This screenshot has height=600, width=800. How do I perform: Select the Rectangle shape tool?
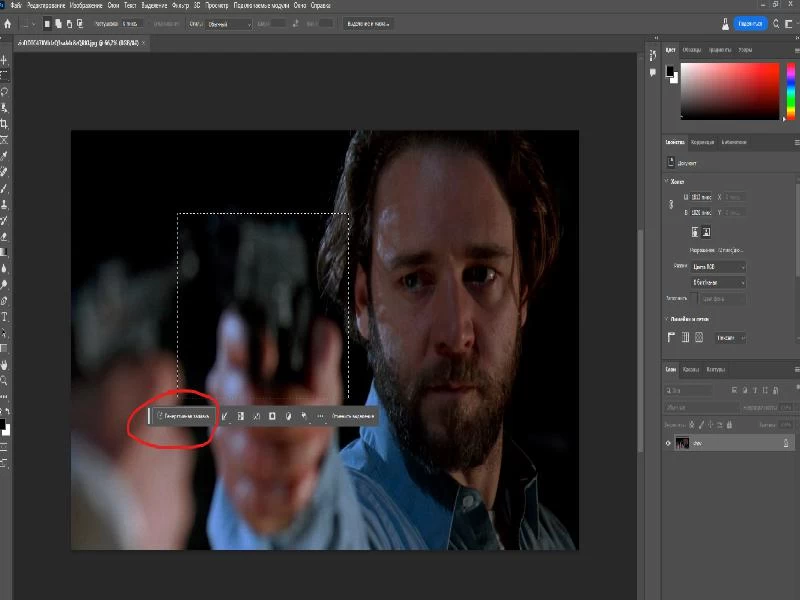point(4,349)
